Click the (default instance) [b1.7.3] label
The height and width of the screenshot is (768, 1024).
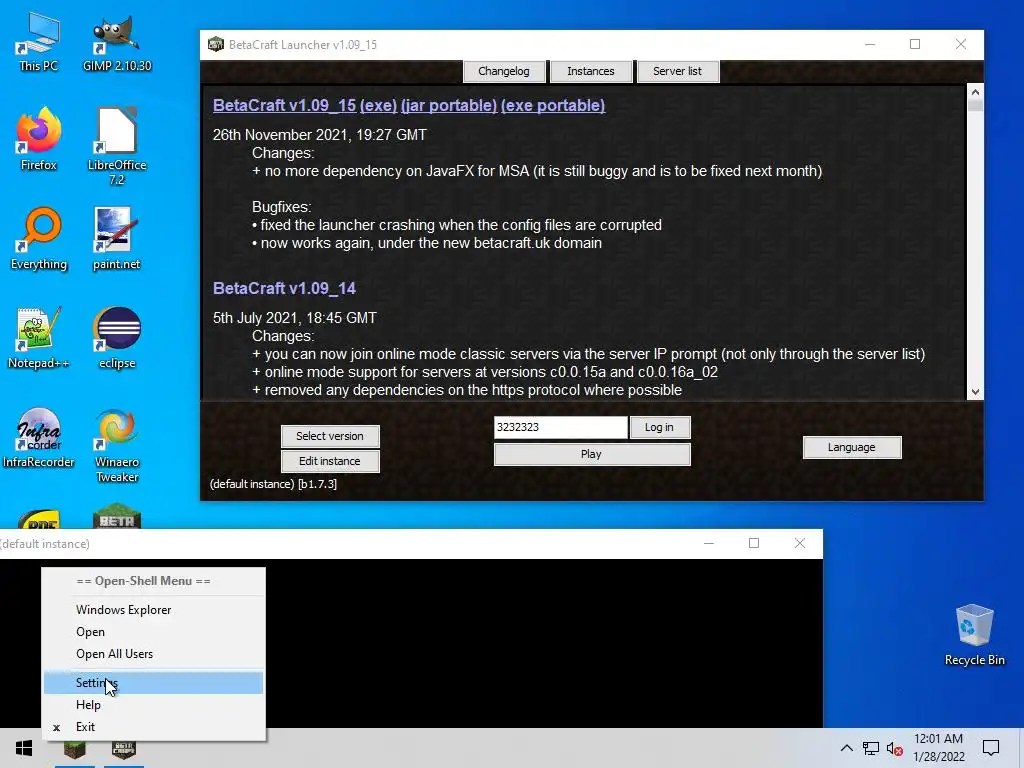[x=274, y=484]
